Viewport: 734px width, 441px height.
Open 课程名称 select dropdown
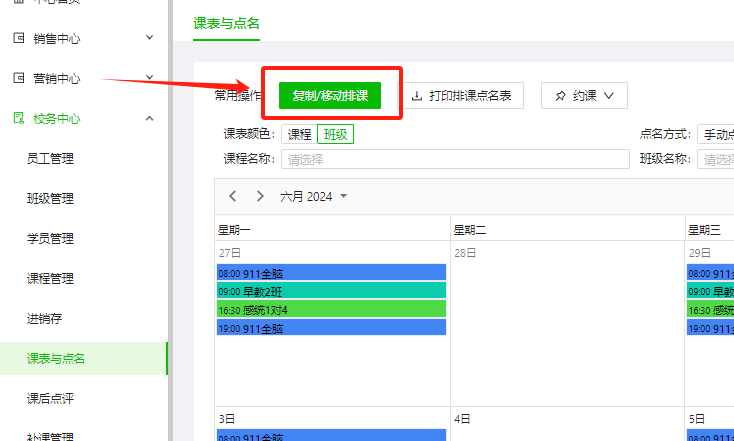[x=455, y=159]
